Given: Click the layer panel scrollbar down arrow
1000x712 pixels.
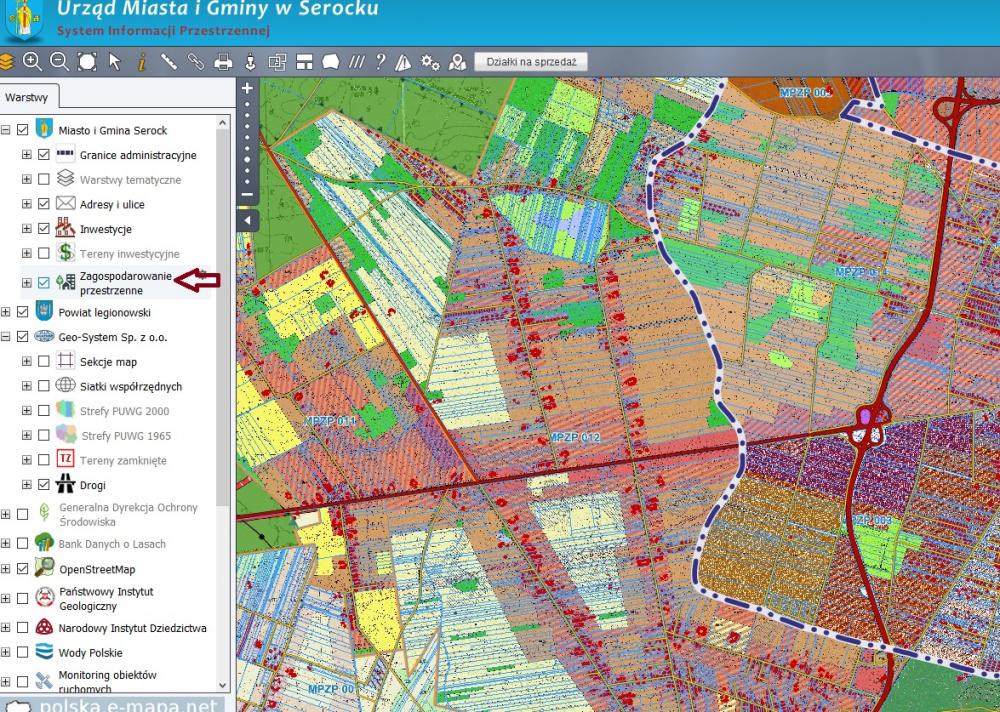Looking at the screenshot, I should coord(223,685).
